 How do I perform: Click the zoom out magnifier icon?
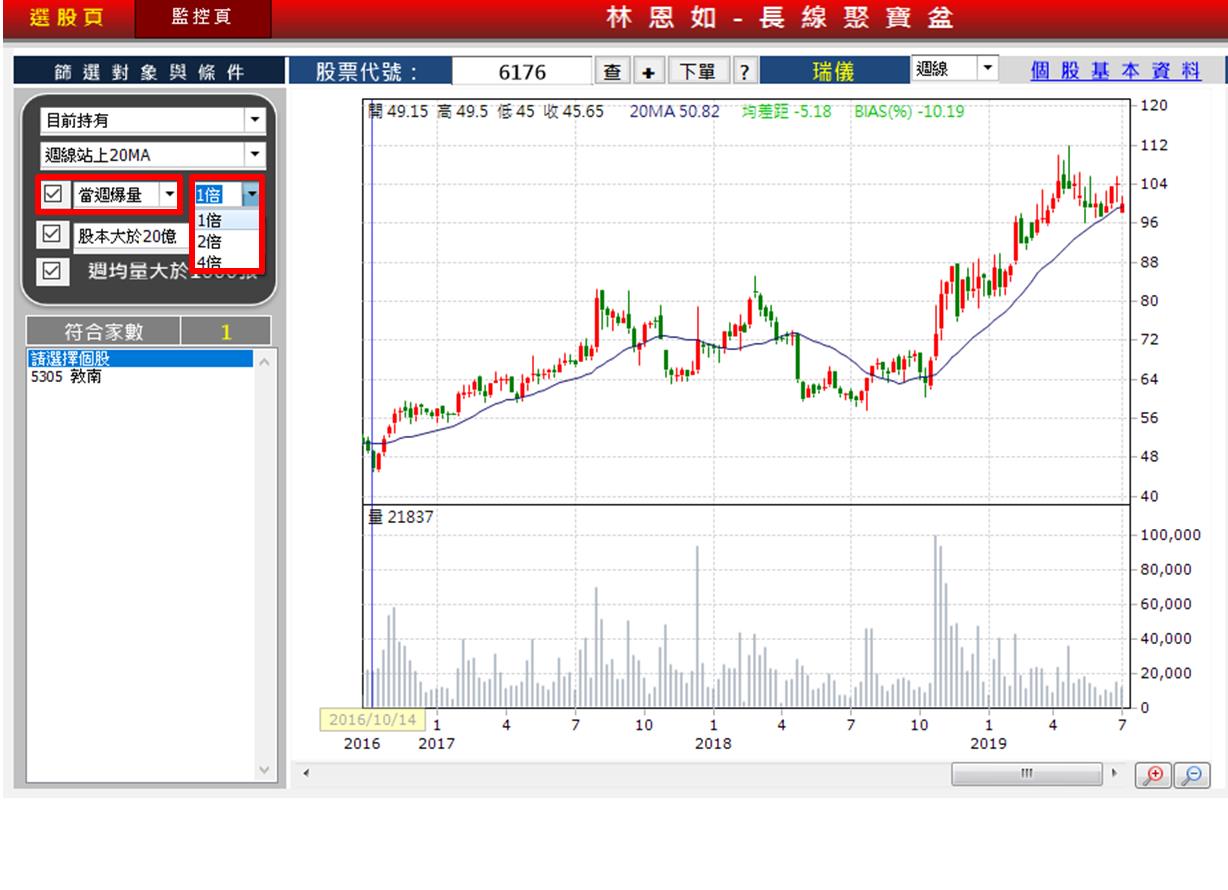(1190, 774)
